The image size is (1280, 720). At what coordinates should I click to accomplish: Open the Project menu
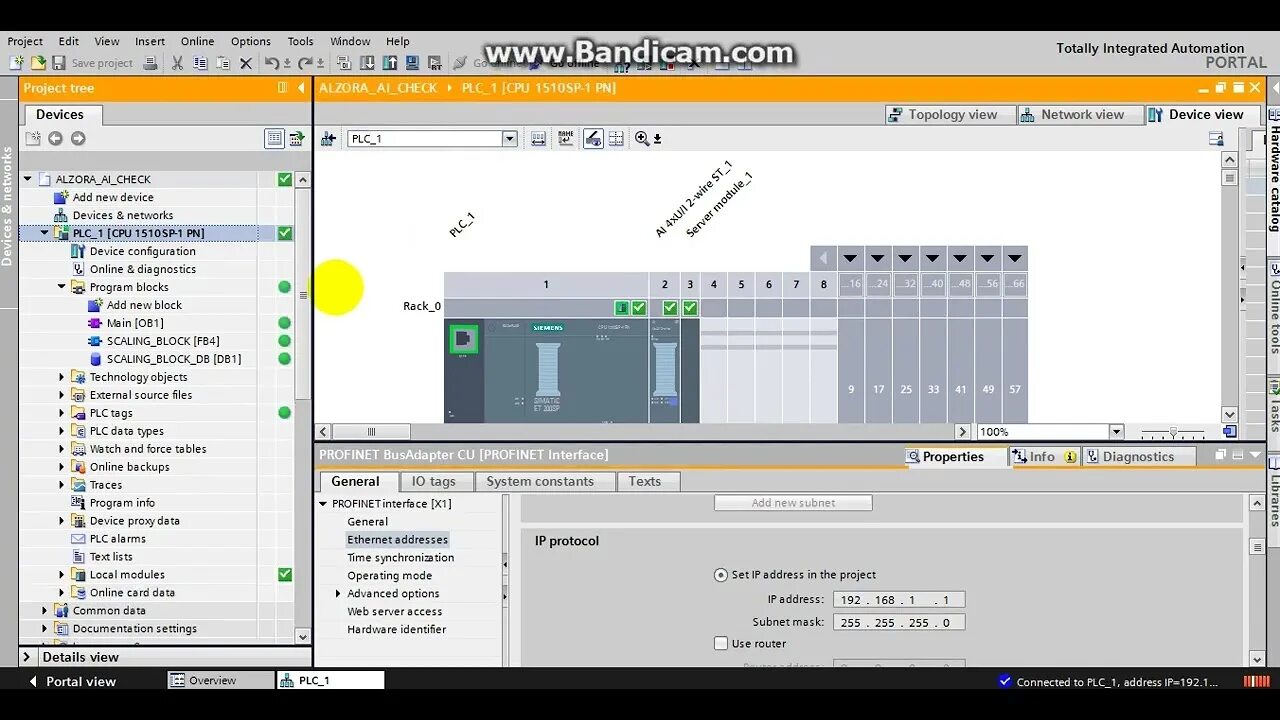click(x=25, y=41)
